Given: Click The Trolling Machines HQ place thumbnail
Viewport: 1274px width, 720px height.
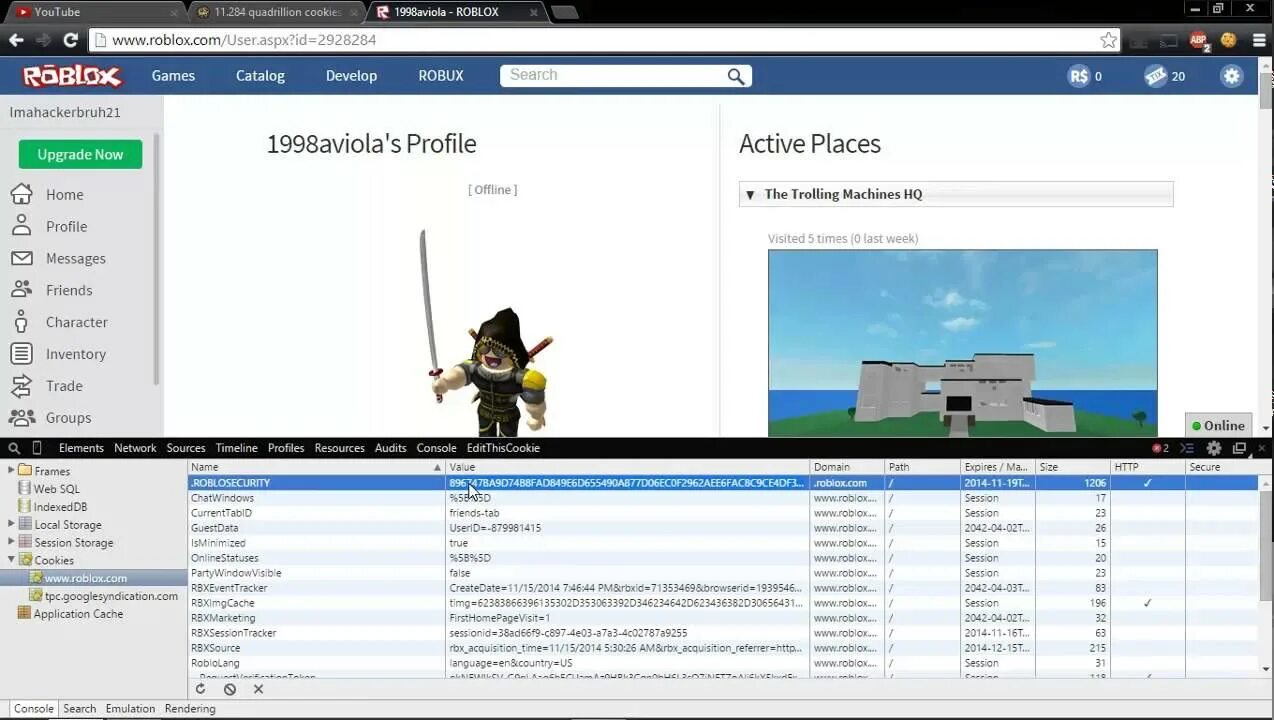Looking at the screenshot, I should [x=962, y=343].
